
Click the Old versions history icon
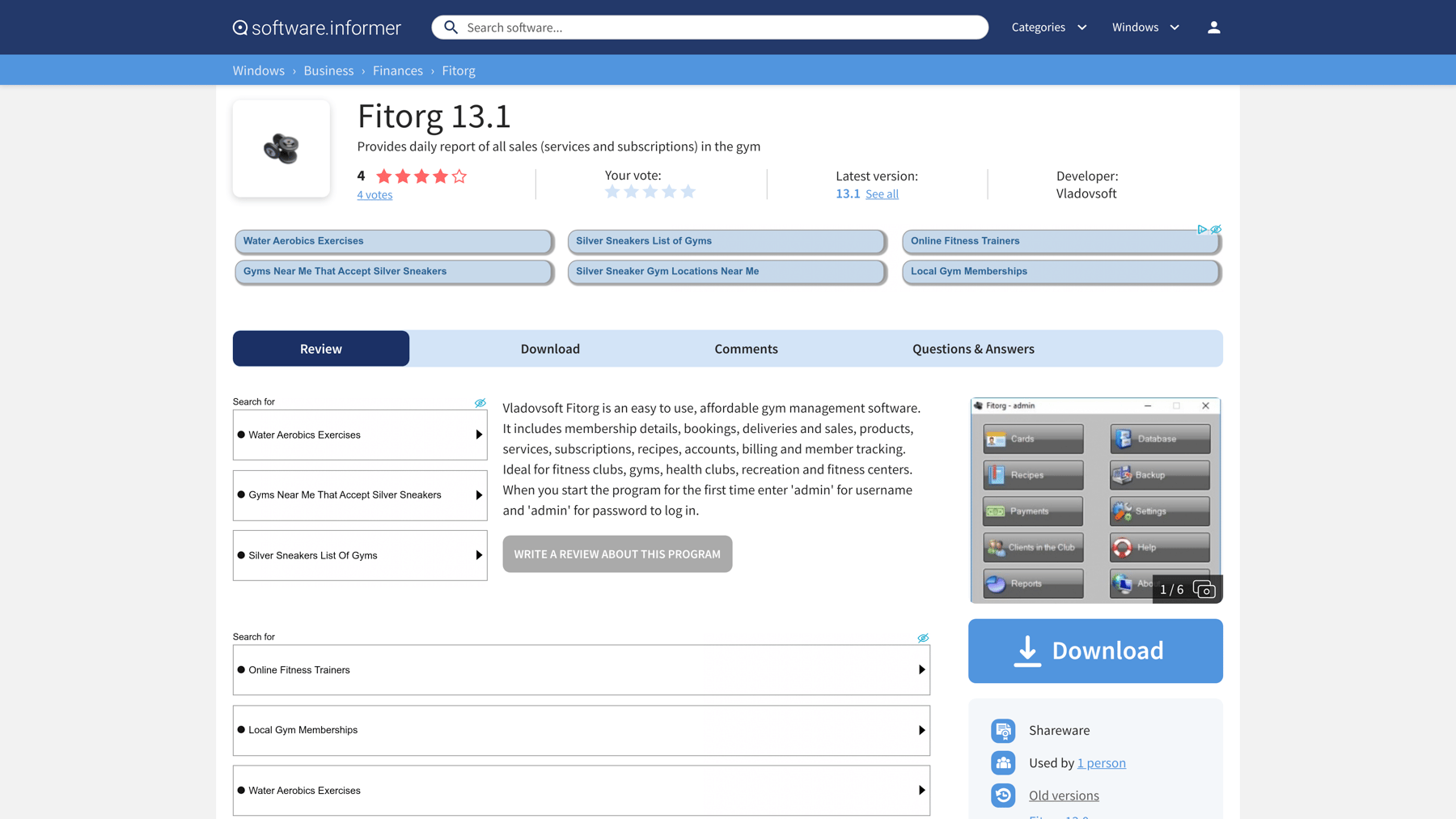pos(1003,795)
